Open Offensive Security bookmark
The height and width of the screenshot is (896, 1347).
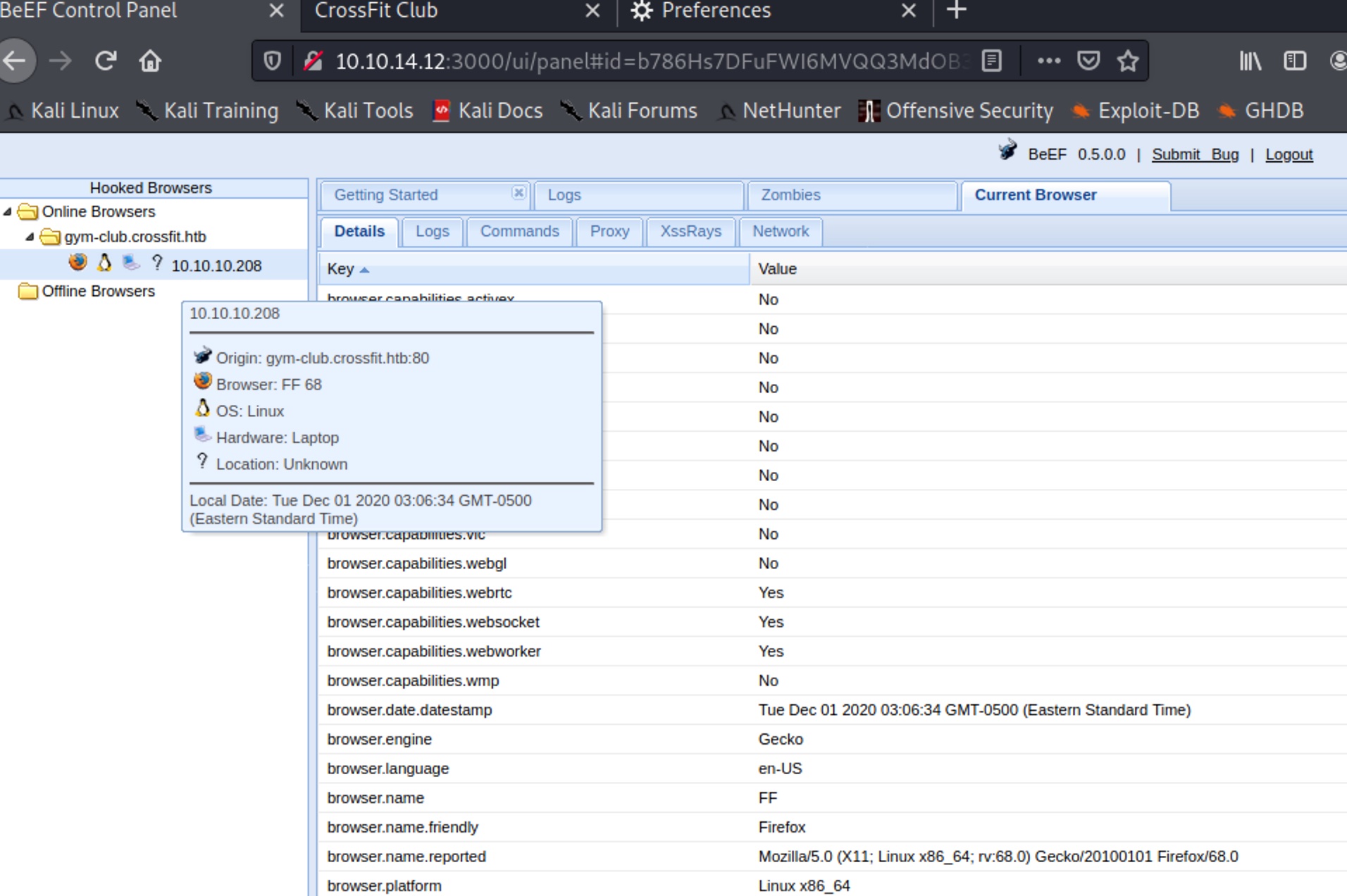pyautogui.click(x=956, y=111)
